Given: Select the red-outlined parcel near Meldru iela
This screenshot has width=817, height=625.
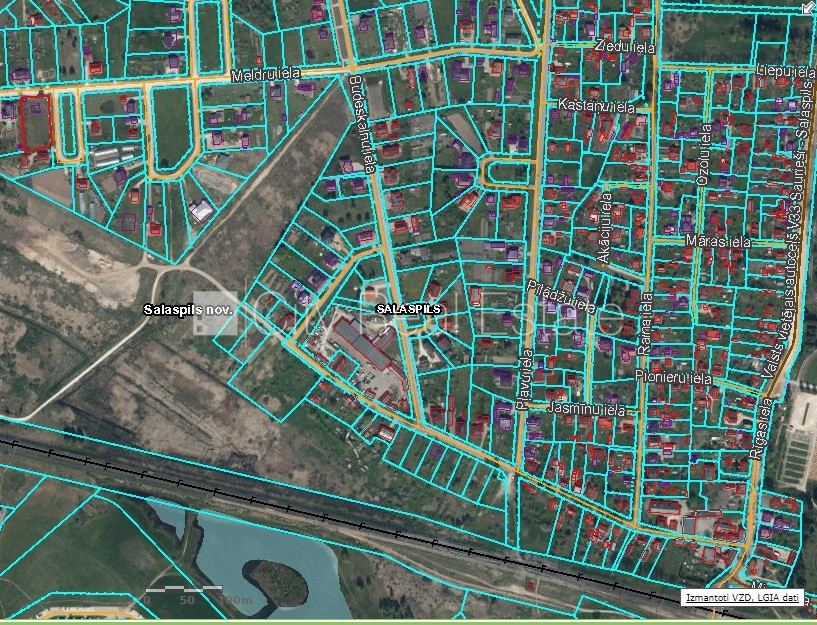Looking at the screenshot, I should [36, 122].
